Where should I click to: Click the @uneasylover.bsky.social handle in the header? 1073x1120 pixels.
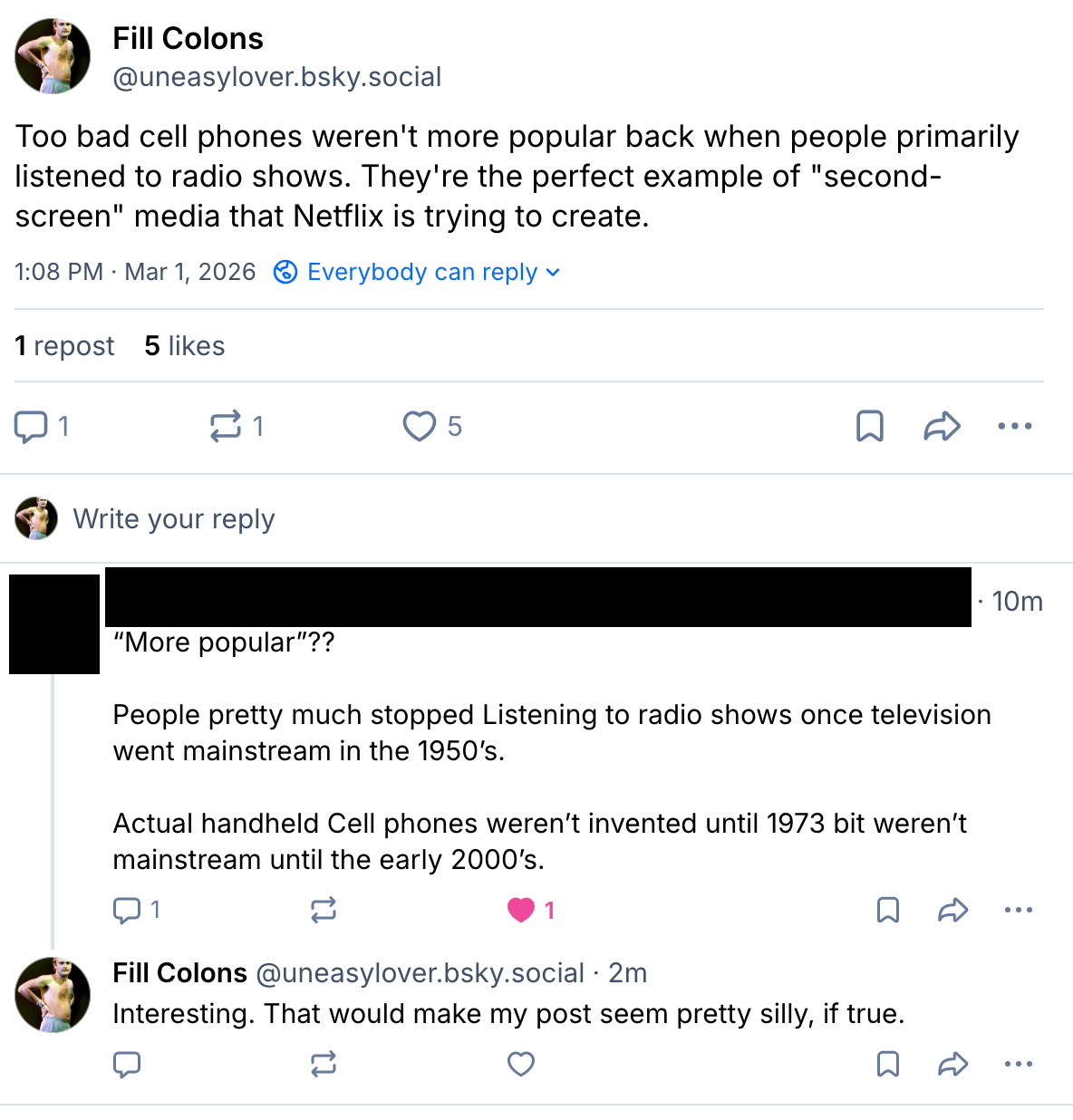276,77
